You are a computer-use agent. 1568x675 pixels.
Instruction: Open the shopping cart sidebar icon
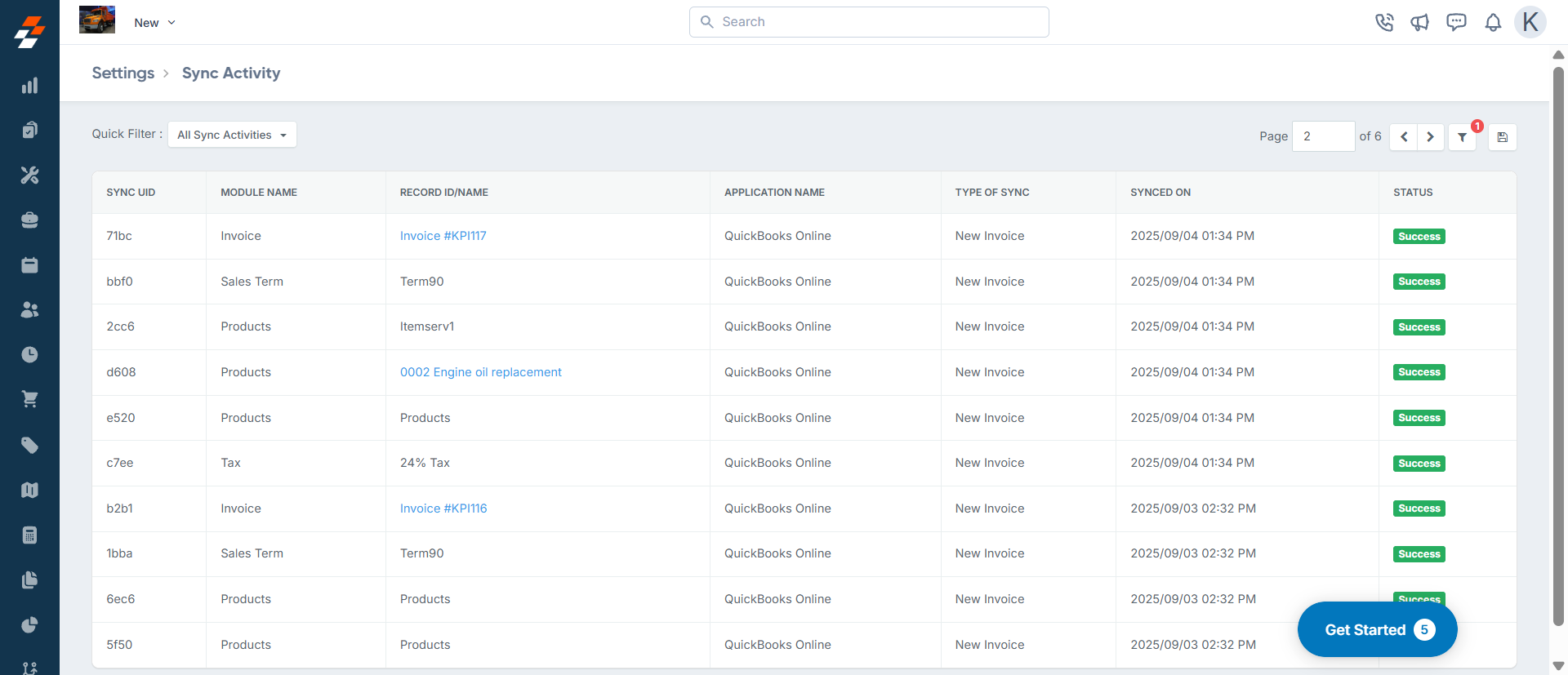click(x=29, y=399)
